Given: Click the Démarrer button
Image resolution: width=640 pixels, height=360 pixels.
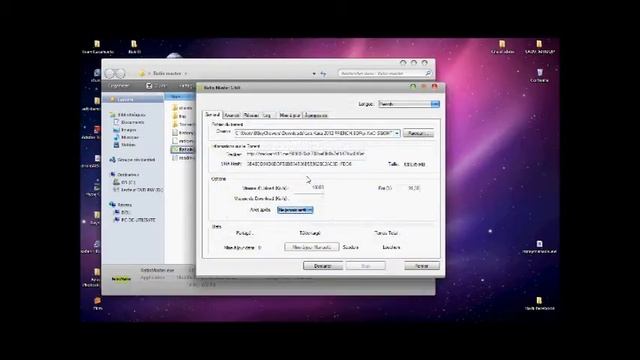Looking at the screenshot, I should tap(323, 266).
